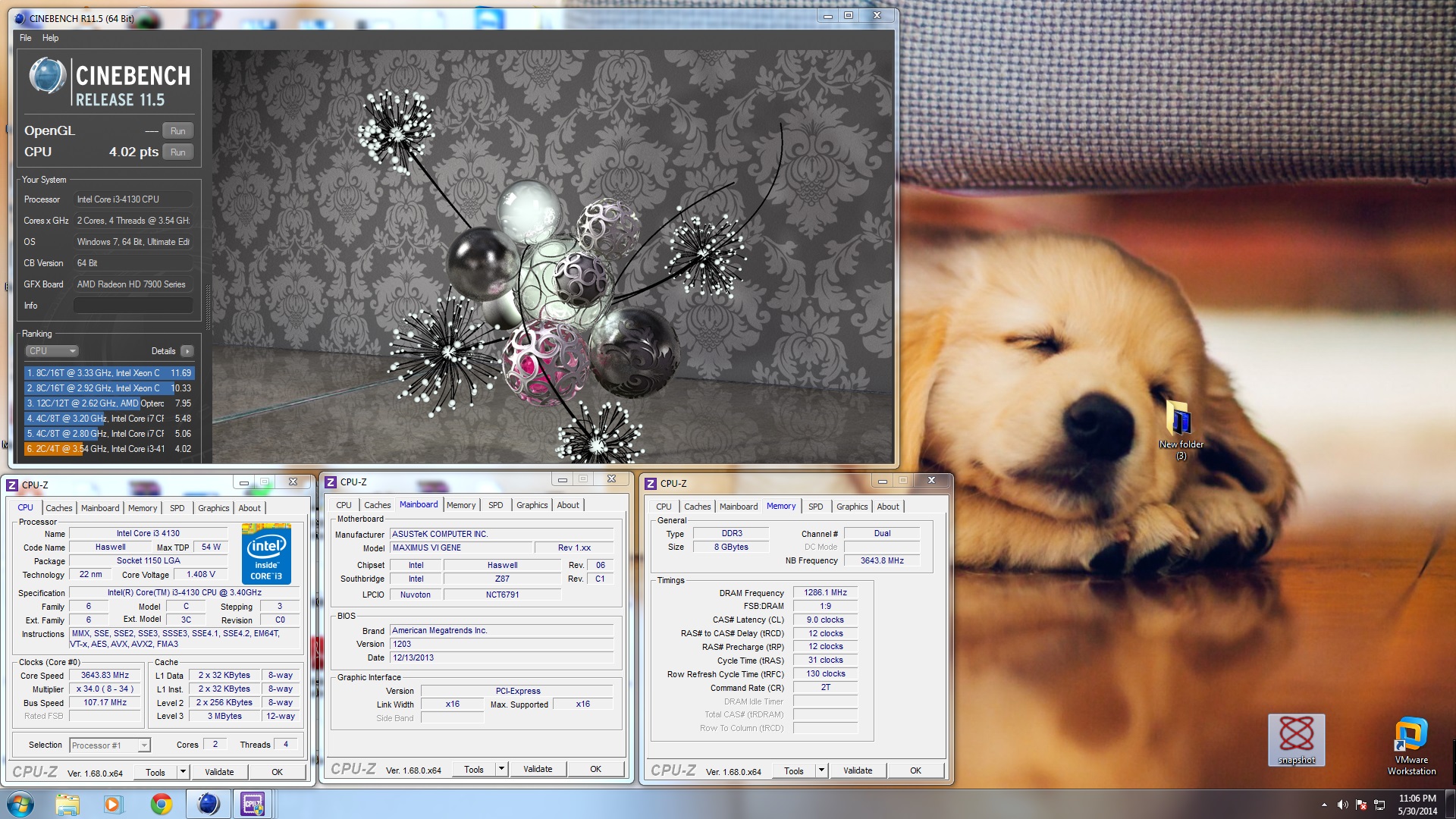Click CPU-Z title icon of middle window

coord(331,482)
